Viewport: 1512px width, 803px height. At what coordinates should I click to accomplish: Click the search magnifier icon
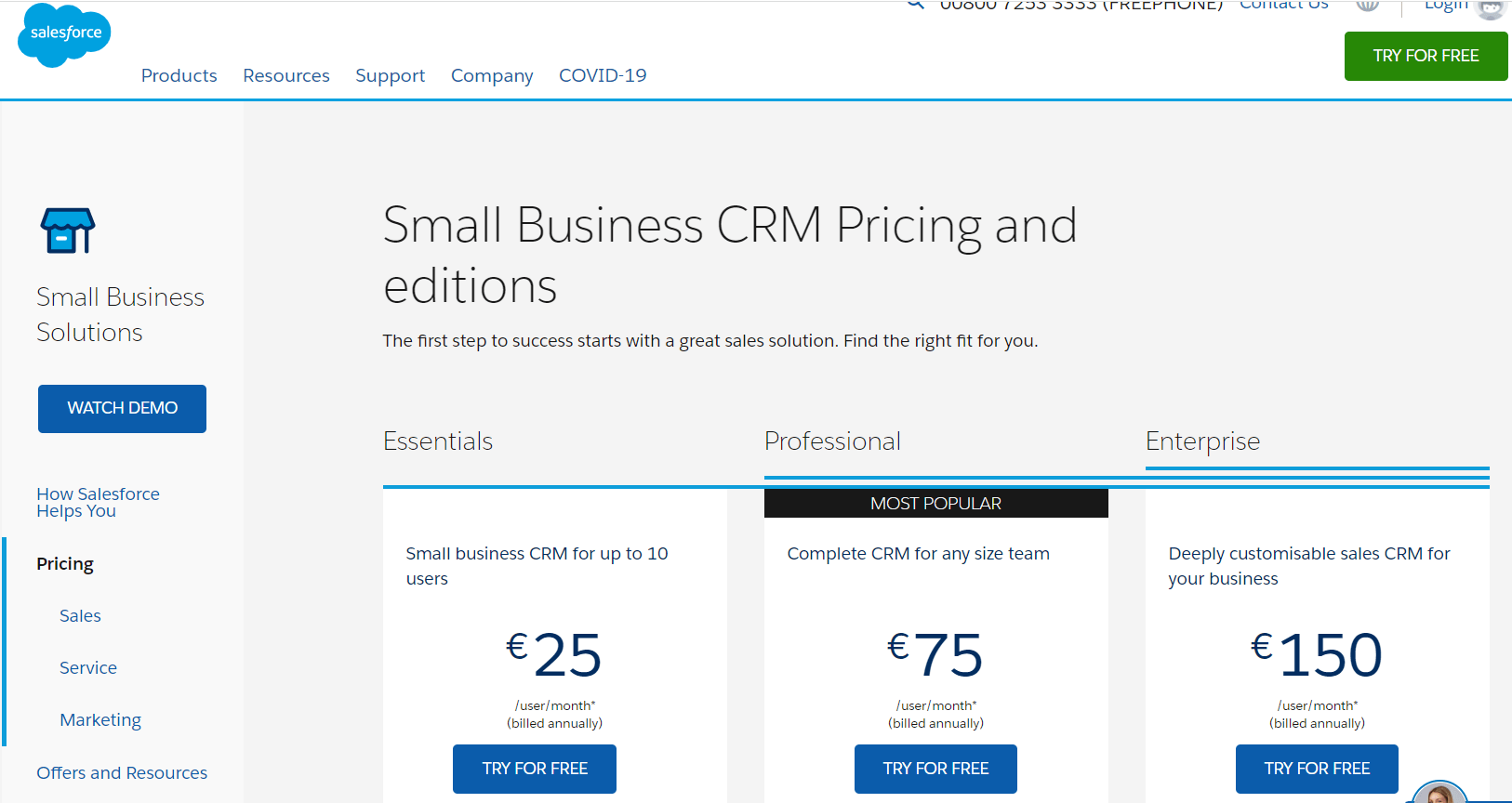click(916, 4)
